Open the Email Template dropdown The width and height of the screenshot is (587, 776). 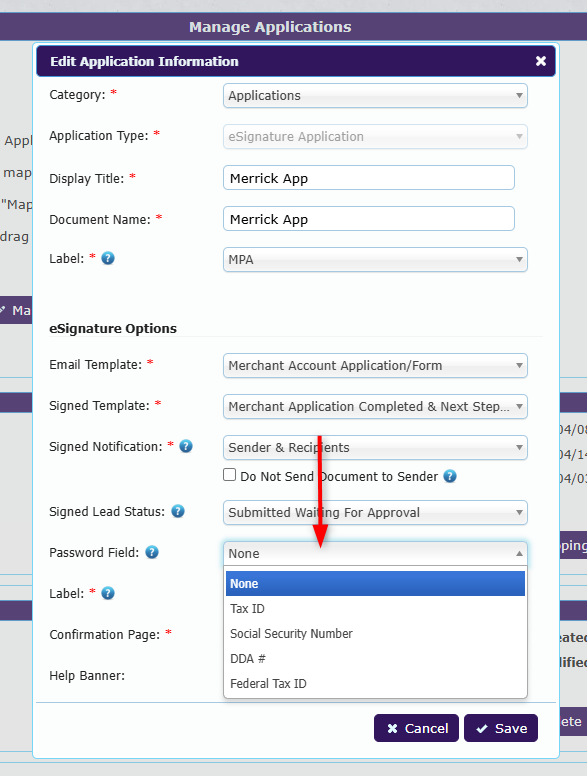[x=375, y=366]
